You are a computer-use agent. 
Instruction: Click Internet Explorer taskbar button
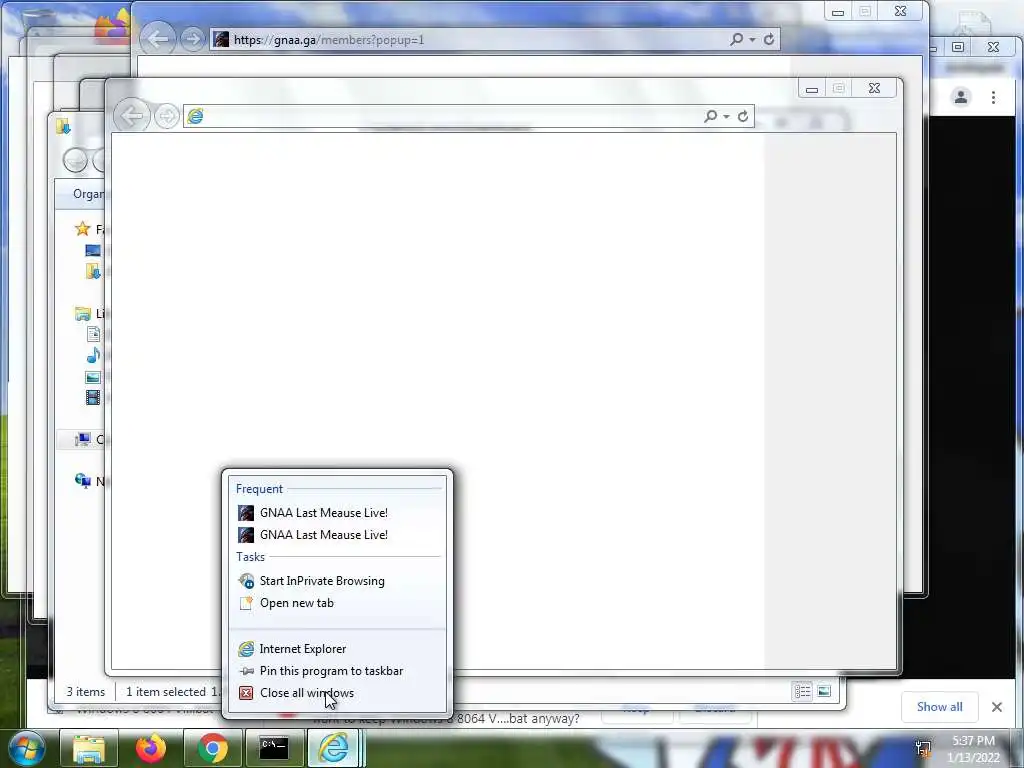click(334, 748)
